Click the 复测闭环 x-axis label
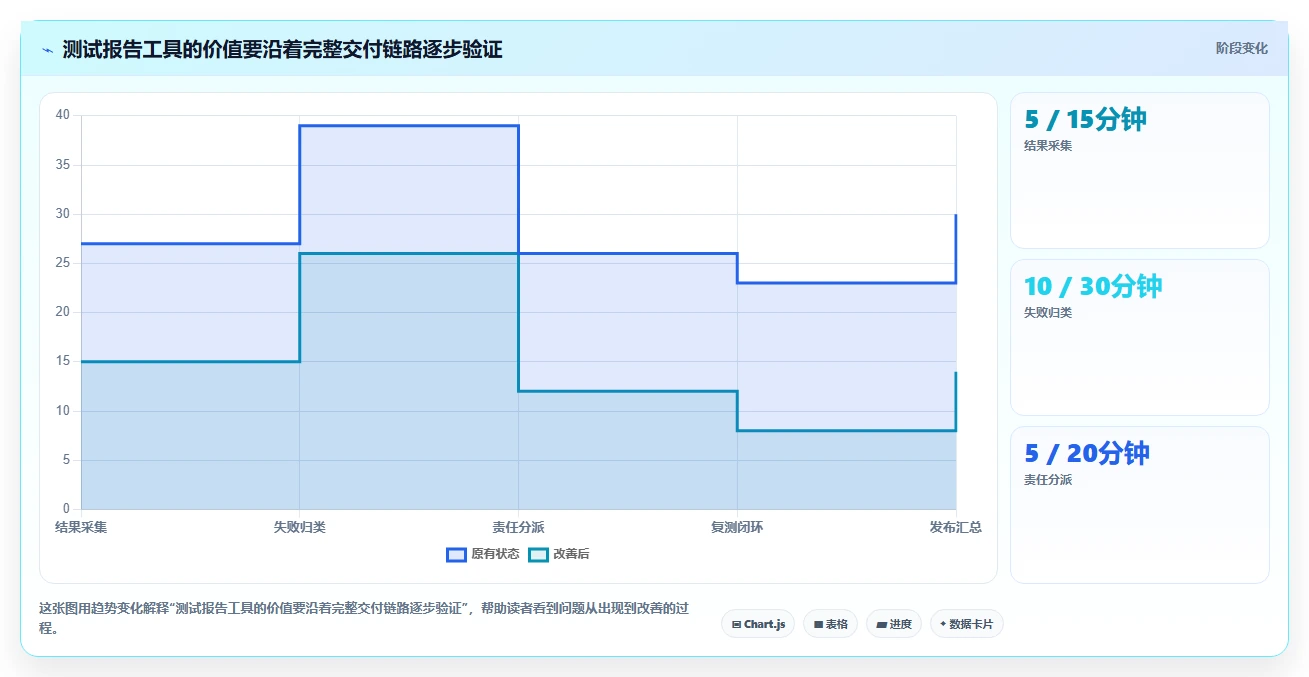Image resolution: width=1309 pixels, height=677 pixels. click(737, 527)
